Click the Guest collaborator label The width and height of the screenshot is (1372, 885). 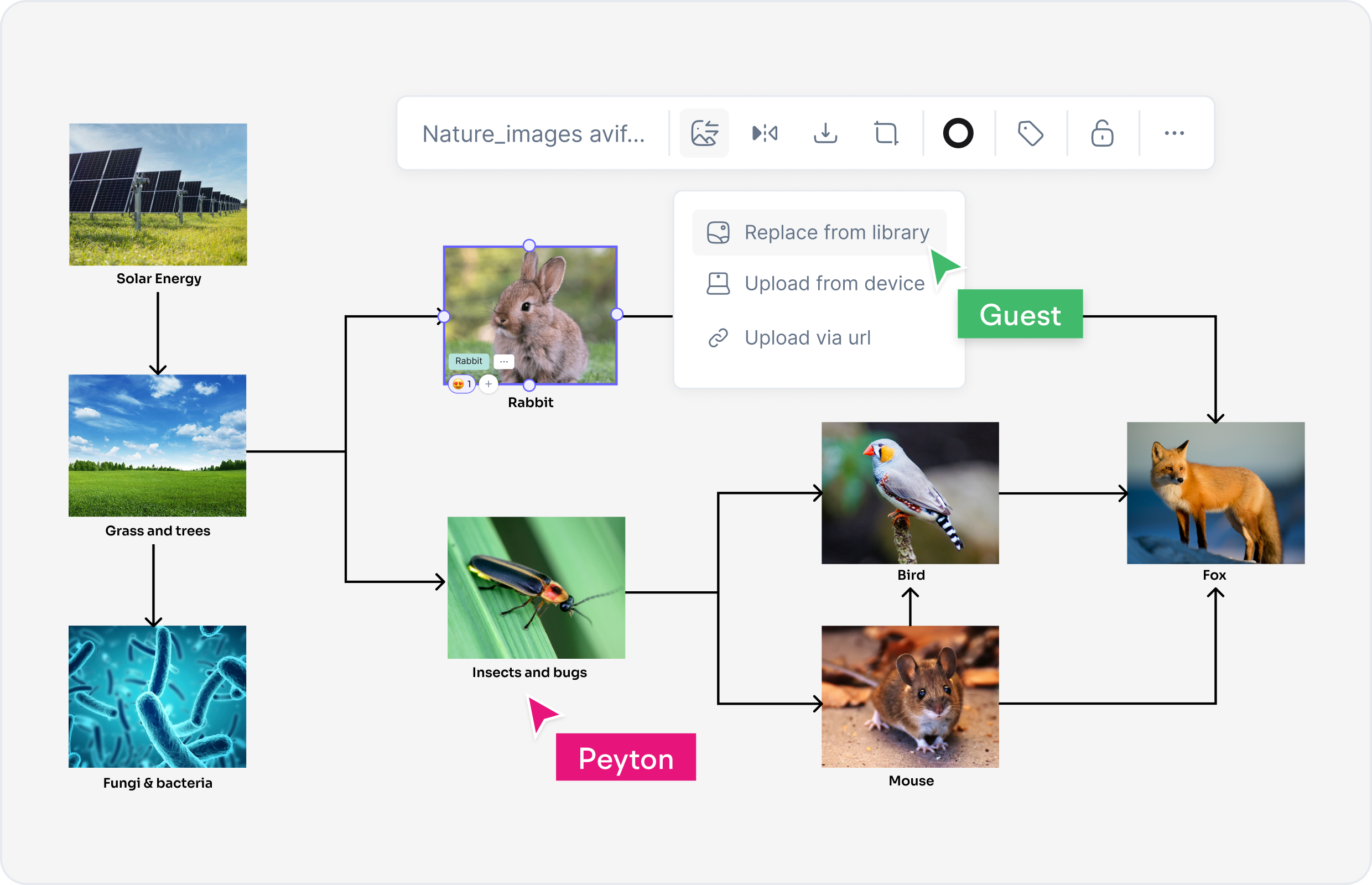click(1020, 315)
